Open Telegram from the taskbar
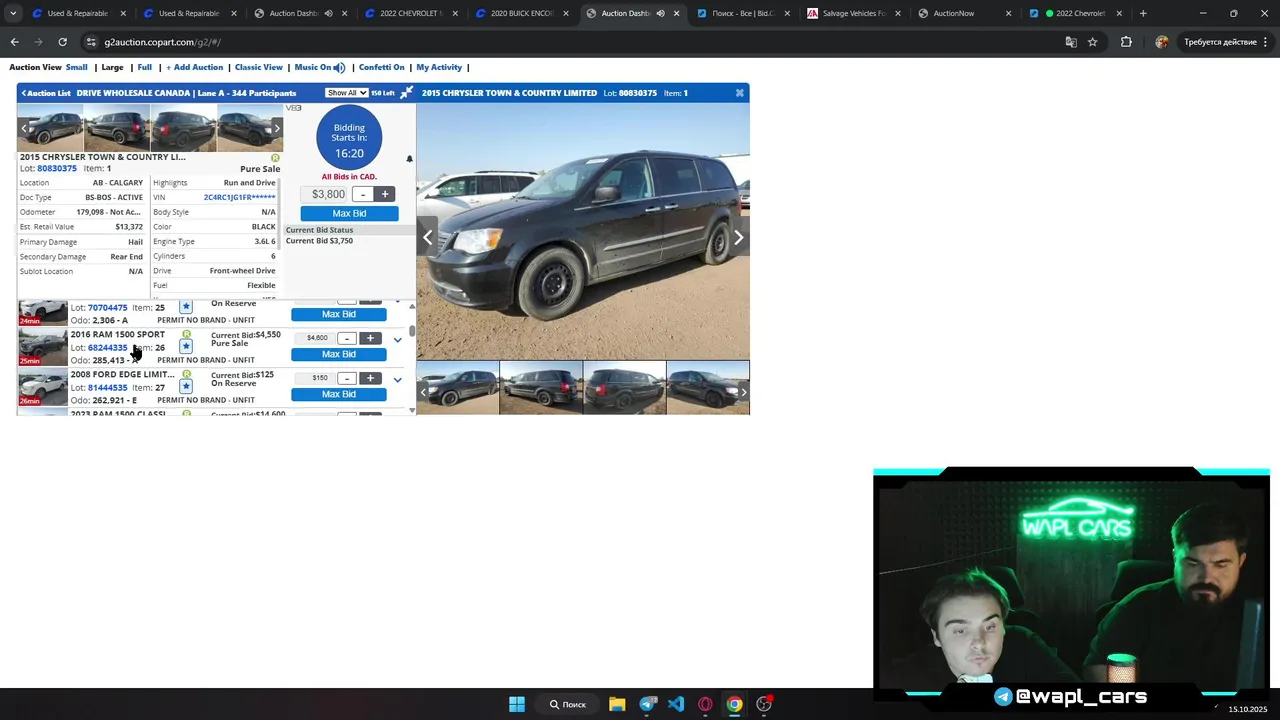This screenshot has height=720, width=1280. [647, 704]
